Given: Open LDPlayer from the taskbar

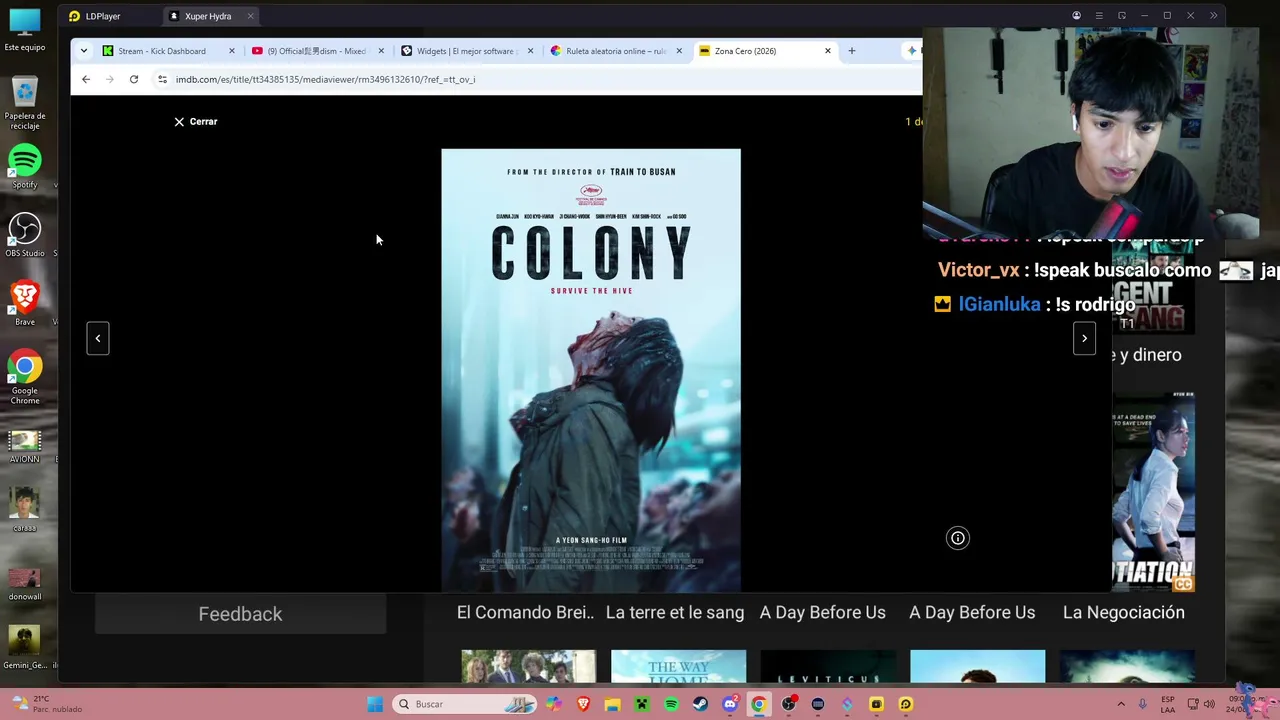Looking at the screenshot, I should (906, 704).
